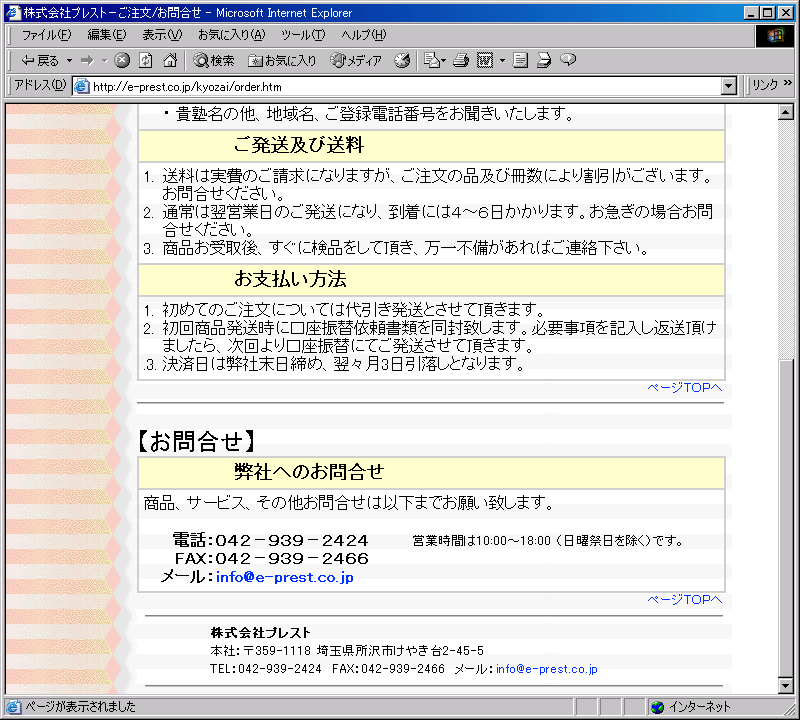Click the footer info@e-prest.co.jp link
The height and width of the screenshot is (720, 800).
[546, 669]
